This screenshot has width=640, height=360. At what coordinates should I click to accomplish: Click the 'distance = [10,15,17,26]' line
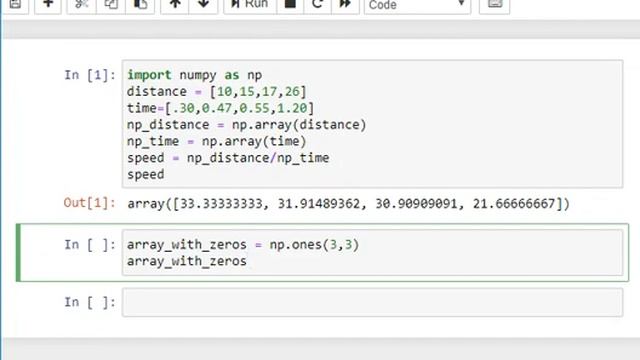pyautogui.click(x=216, y=91)
